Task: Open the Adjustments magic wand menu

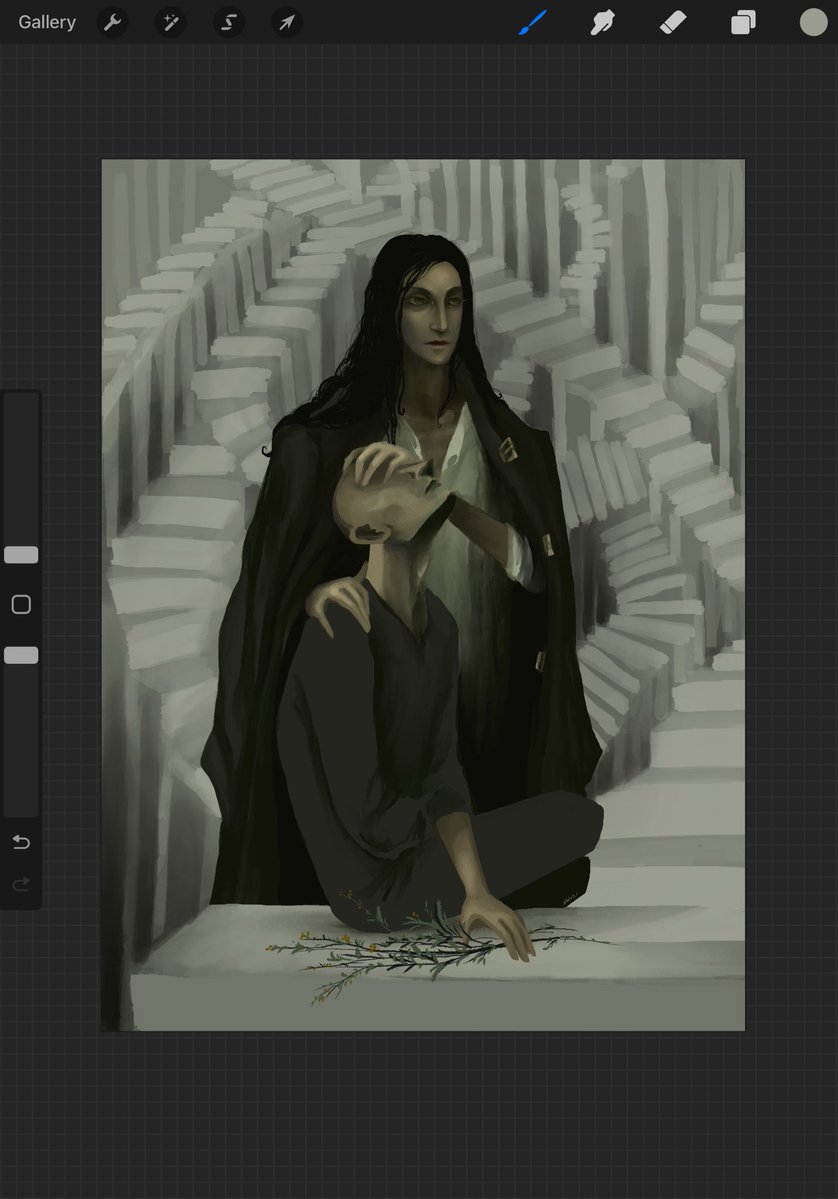Action: click(171, 22)
